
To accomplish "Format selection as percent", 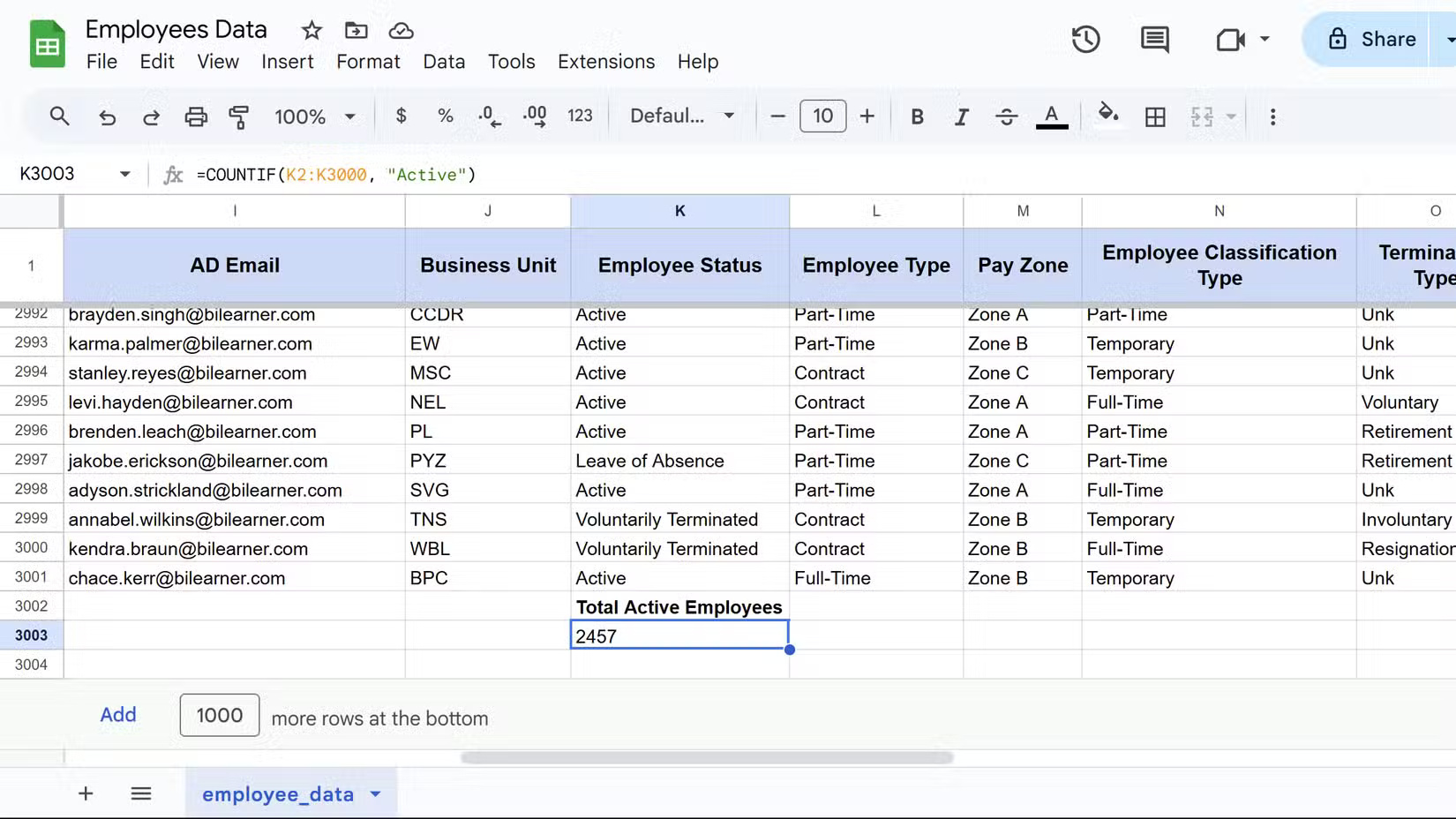I will point(446,116).
